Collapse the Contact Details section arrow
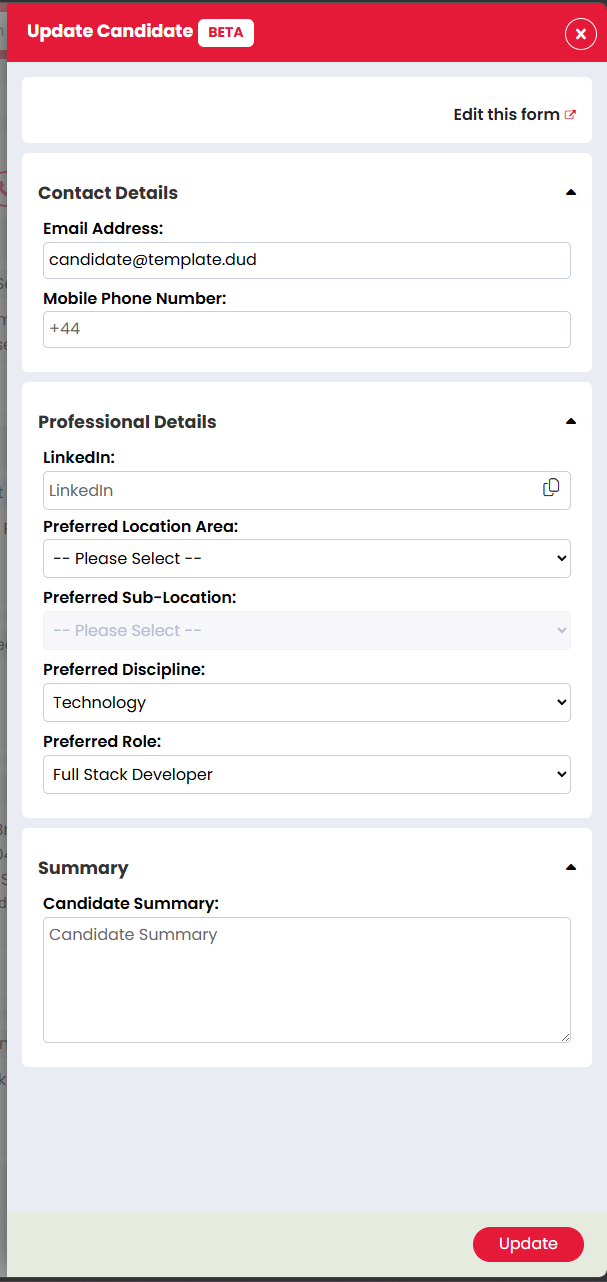This screenshot has height=1282, width=607. click(x=571, y=192)
